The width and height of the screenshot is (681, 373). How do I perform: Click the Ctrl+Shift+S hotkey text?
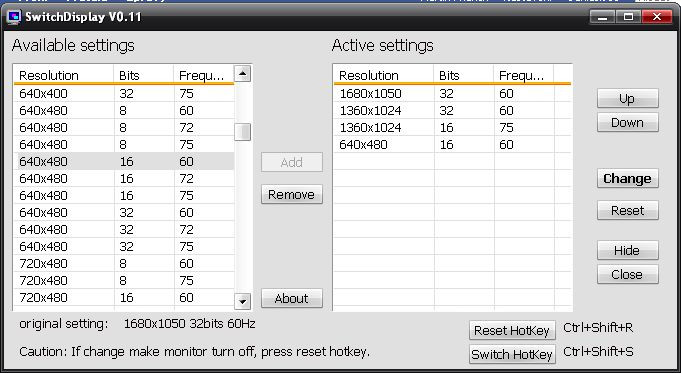tap(598, 351)
